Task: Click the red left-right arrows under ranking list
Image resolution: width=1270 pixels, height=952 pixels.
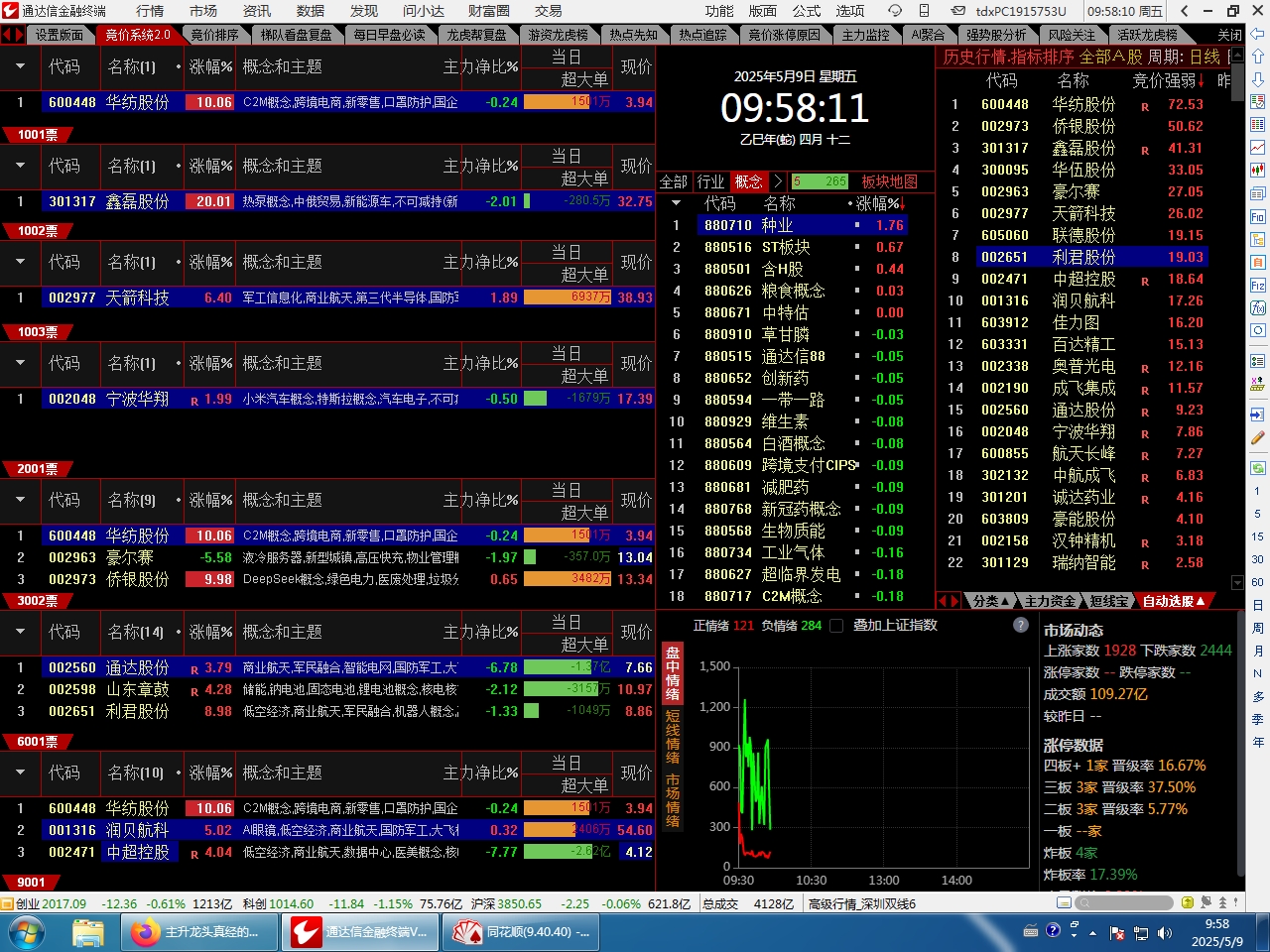Action: click(x=949, y=600)
